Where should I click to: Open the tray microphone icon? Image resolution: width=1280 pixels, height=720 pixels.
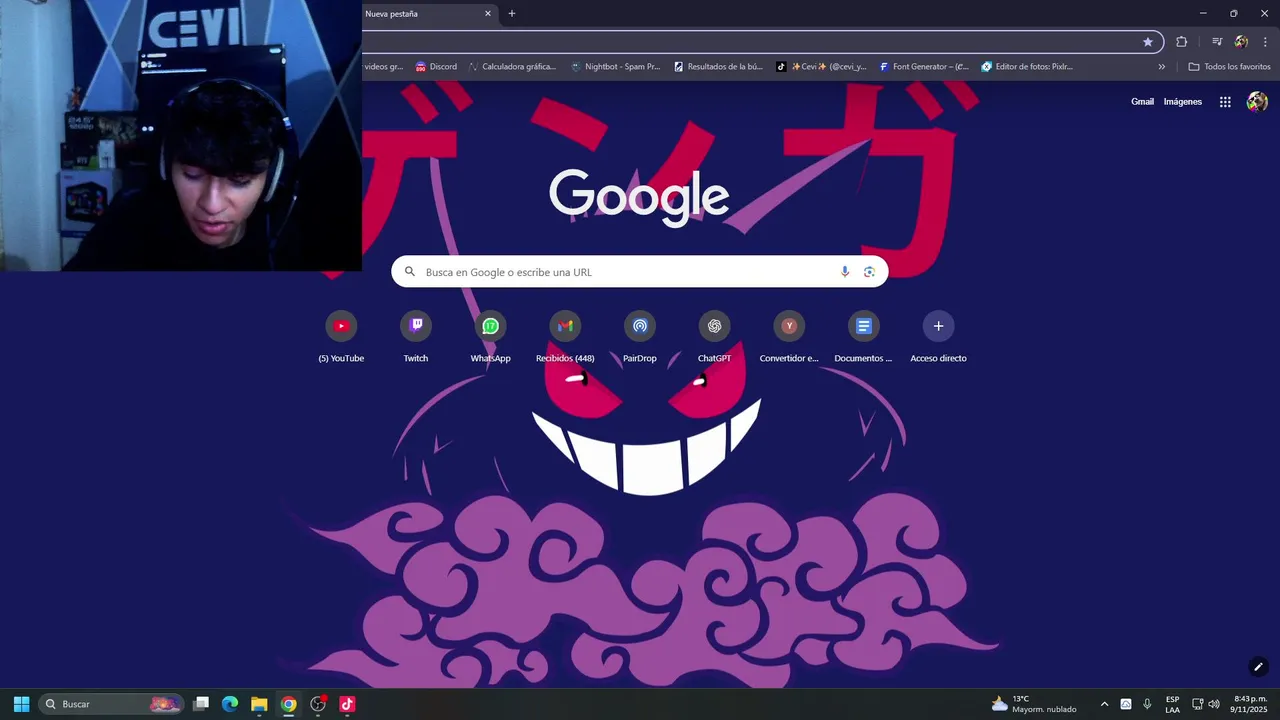[1147, 704]
